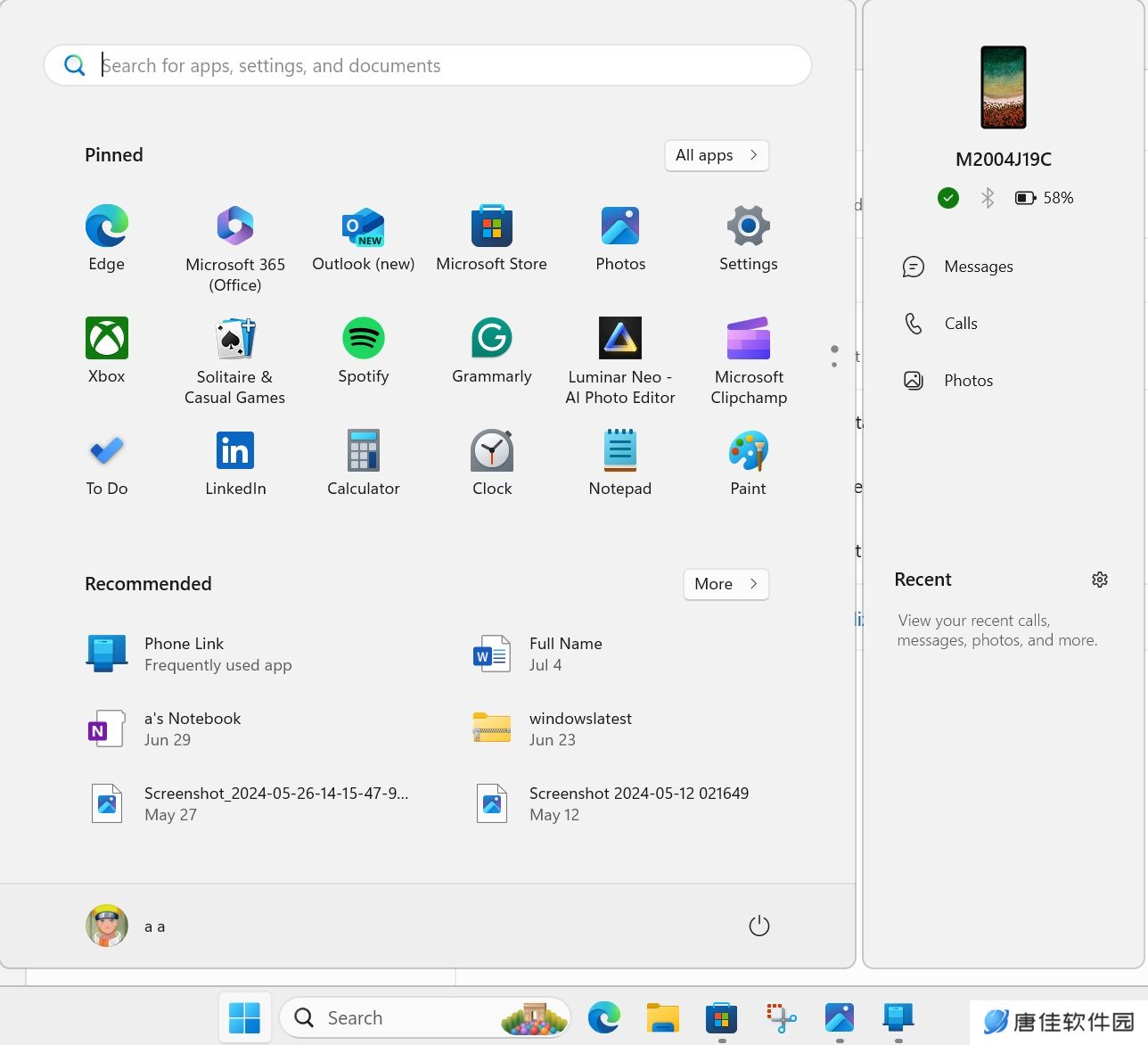
Task: Open phone Photos in phone panel
Action: tap(948, 381)
